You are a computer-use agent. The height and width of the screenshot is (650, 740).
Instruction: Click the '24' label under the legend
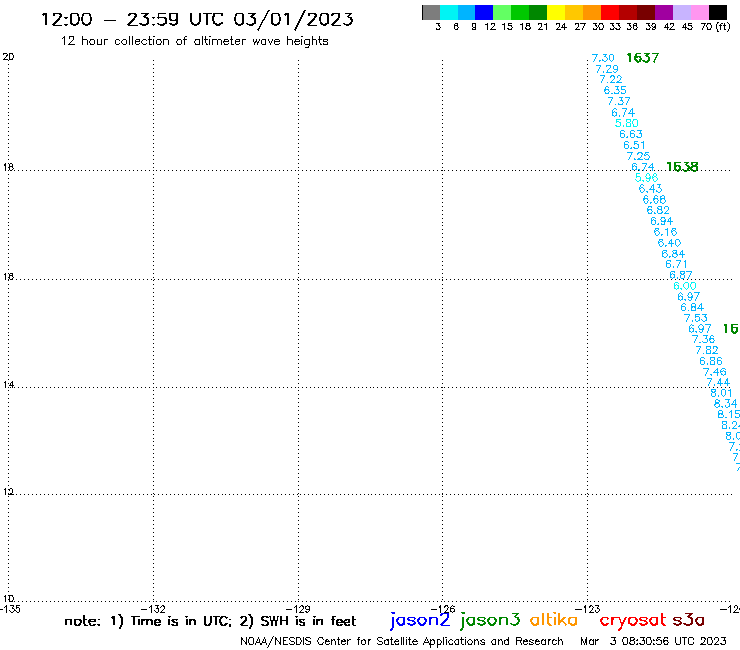(561, 26)
